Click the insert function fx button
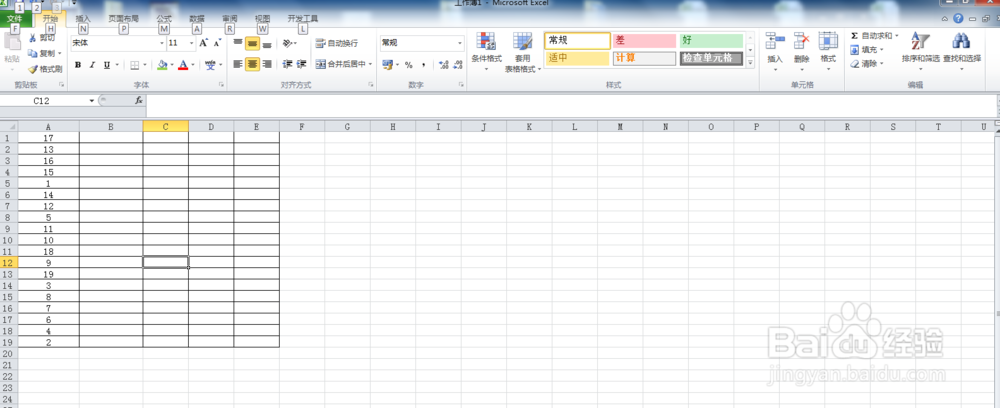The height and width of the screenshot is (408, 1000). click(x=139, y=101)
